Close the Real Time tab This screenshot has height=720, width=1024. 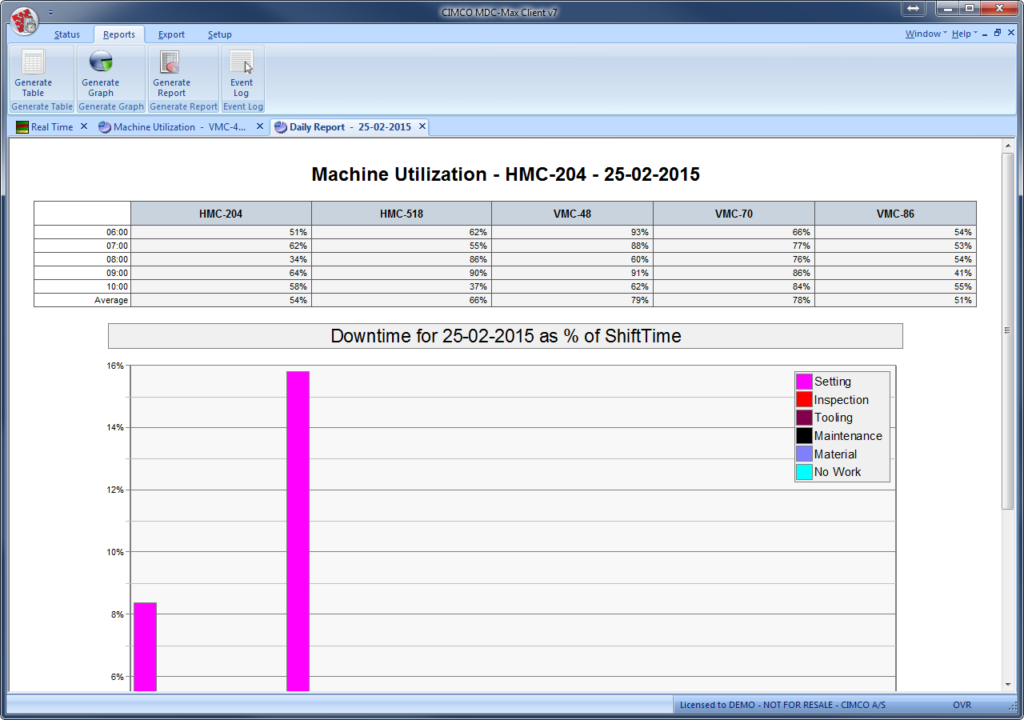coord(84,126)
